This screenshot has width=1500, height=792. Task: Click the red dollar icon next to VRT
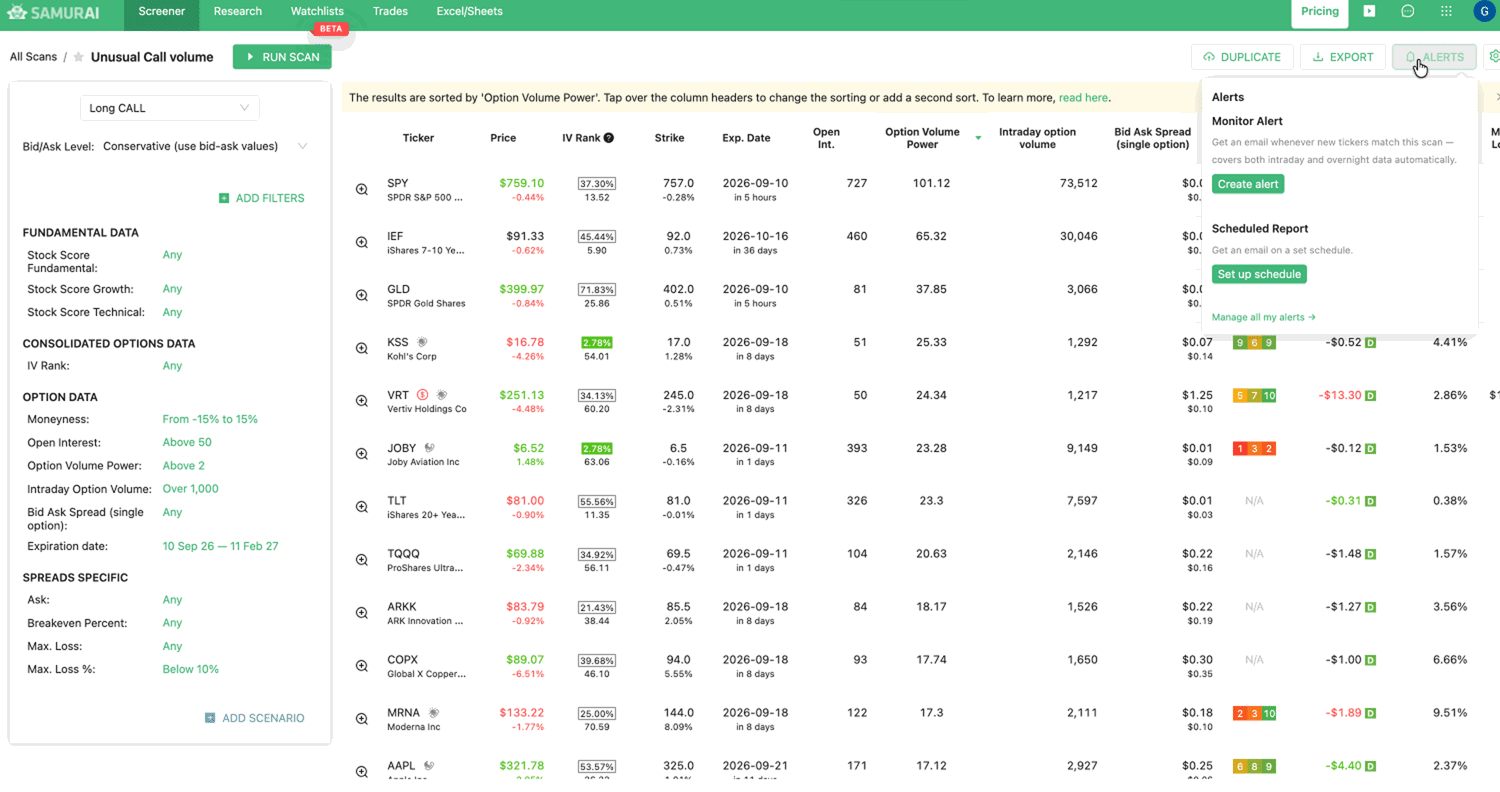coord(423,394)
